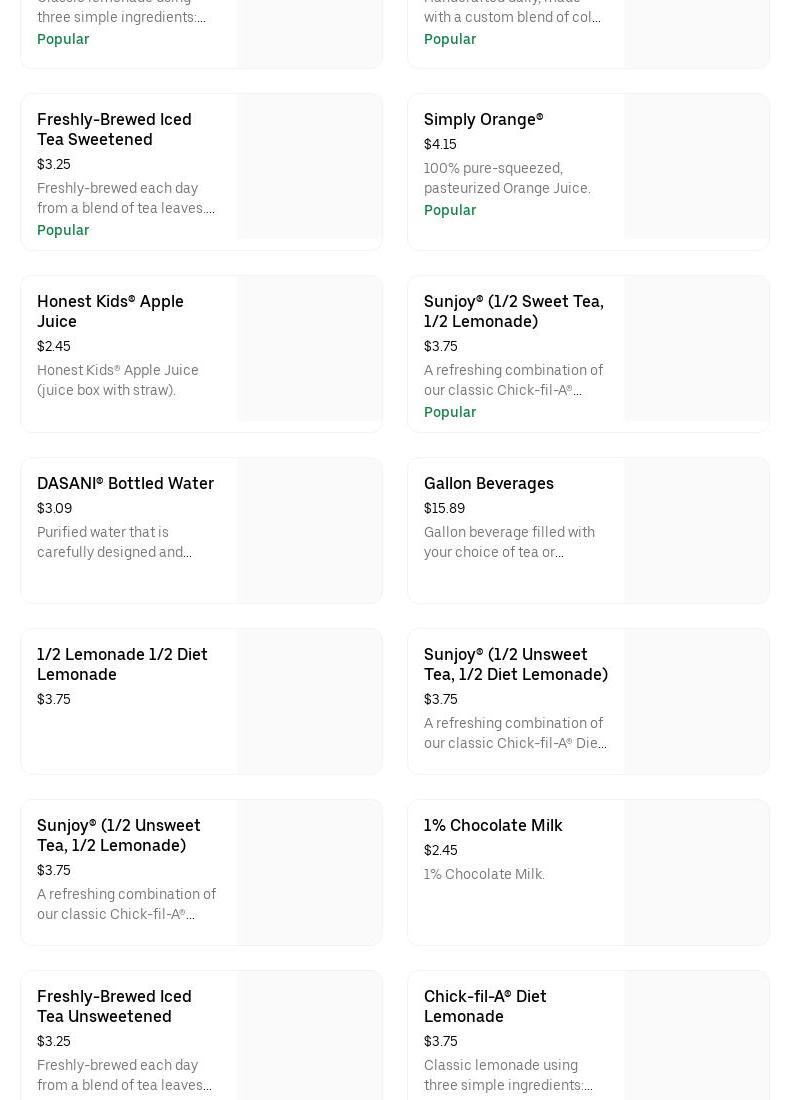Click the Honest Kids juice box description
The width and height of the screenshot is (804, 1100).
point(118,380)
